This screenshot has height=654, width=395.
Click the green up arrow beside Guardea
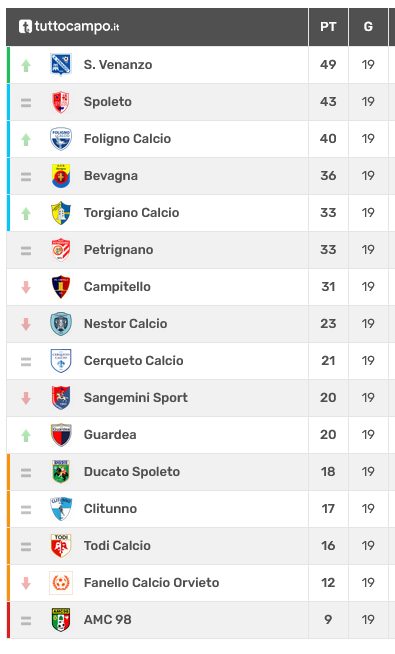click(x=26, y=436)
